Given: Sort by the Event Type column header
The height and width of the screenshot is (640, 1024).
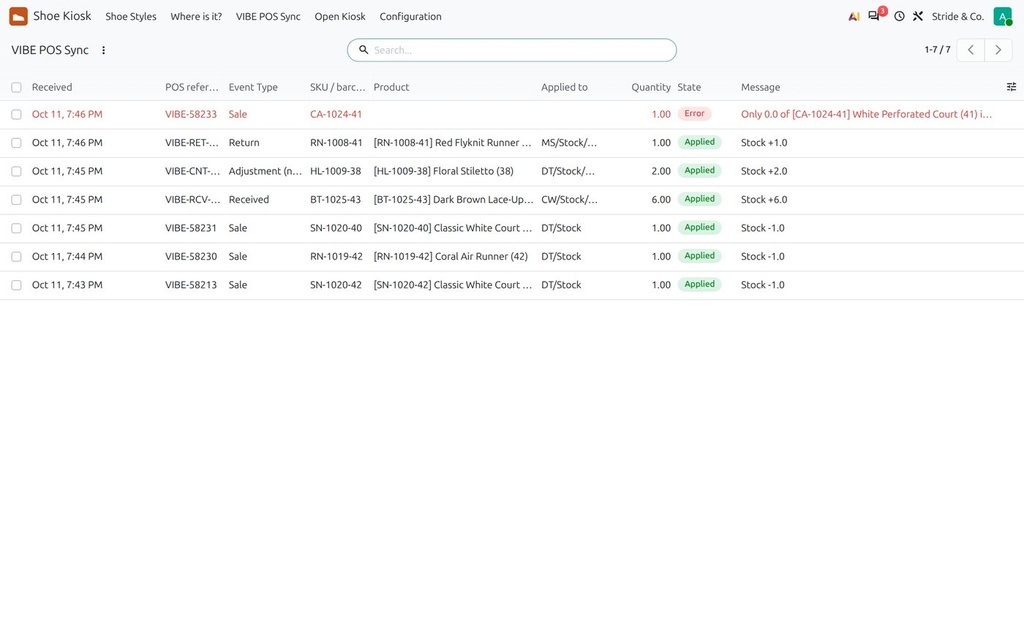Looking at the screenshot, I should pos(253,87).
